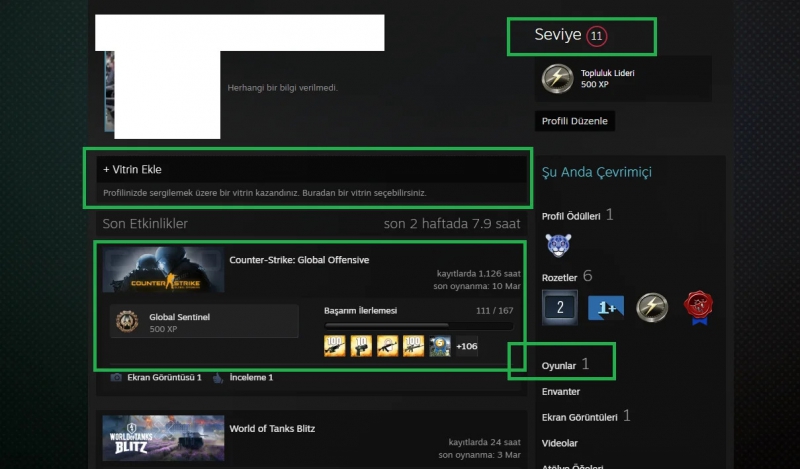The width and height of the screenshot is (800, 469).
Task: Open the Profil Ödülleri link
Action: click(x=571, y=216)
